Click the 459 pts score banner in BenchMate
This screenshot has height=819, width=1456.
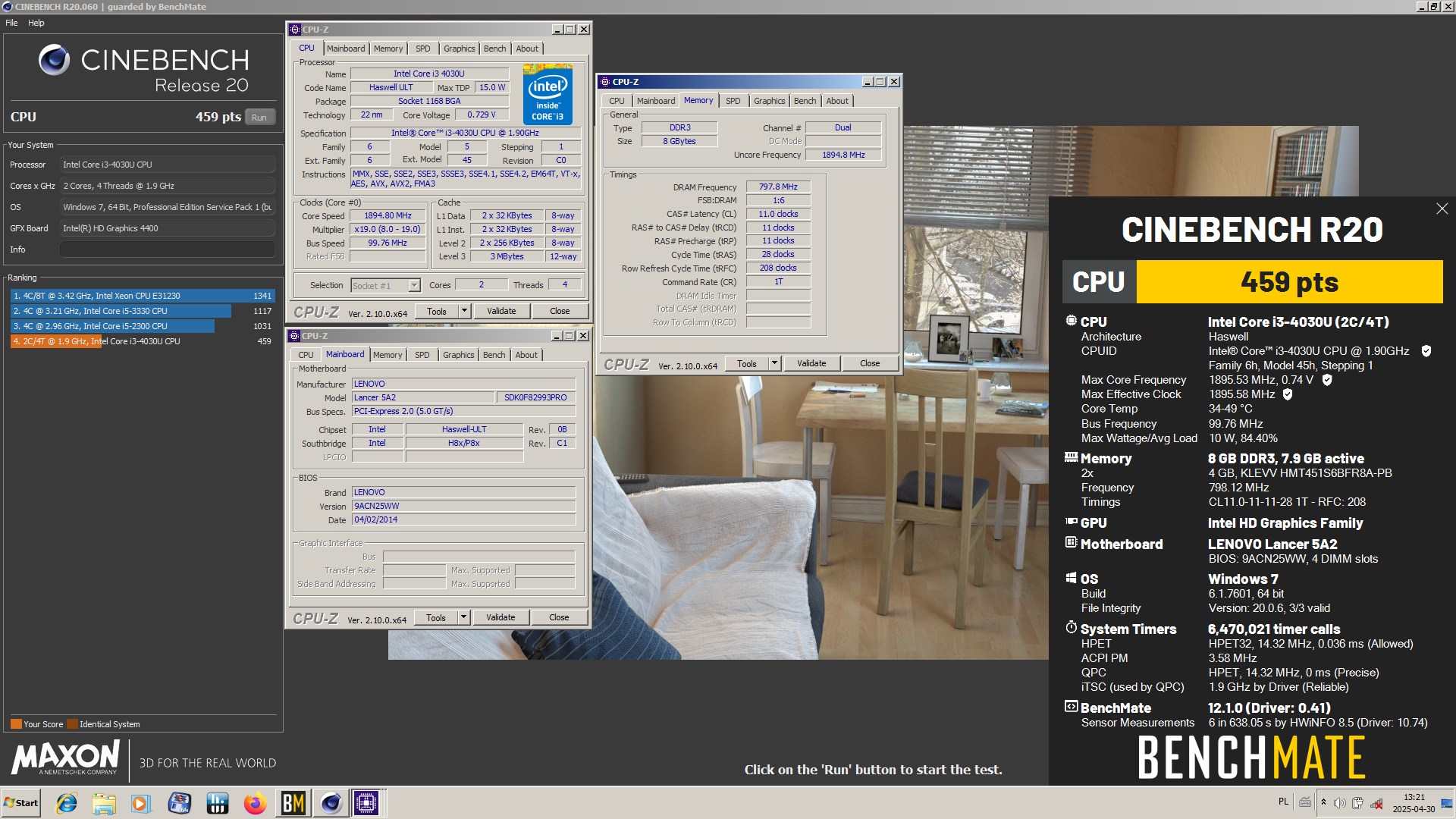(x=1253, y=282)
